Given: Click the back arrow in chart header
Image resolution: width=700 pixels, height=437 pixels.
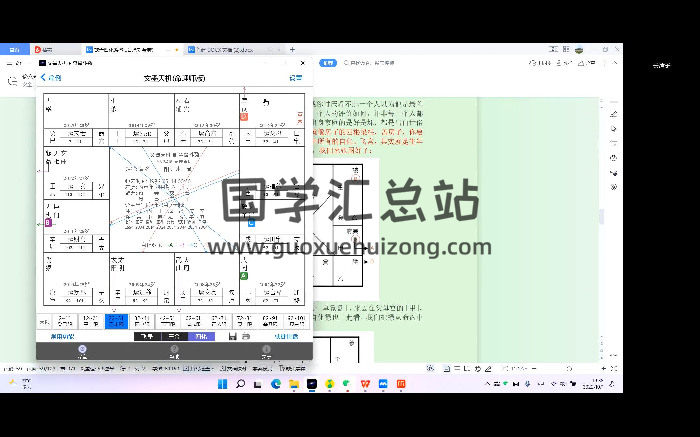Looking at the screenshot, I should point(44,77).
